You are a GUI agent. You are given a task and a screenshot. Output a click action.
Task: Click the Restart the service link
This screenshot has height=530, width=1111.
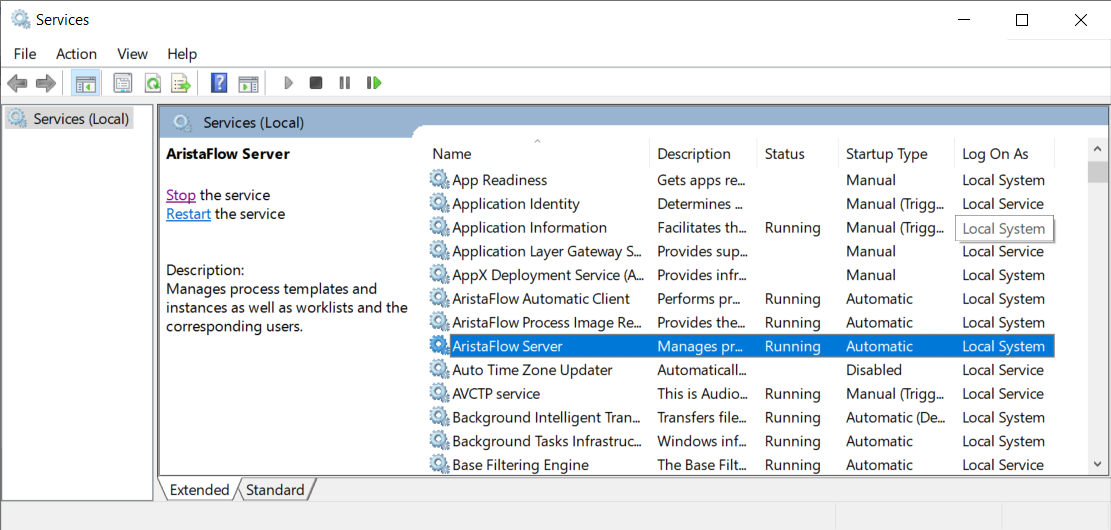tap(188, 214)
